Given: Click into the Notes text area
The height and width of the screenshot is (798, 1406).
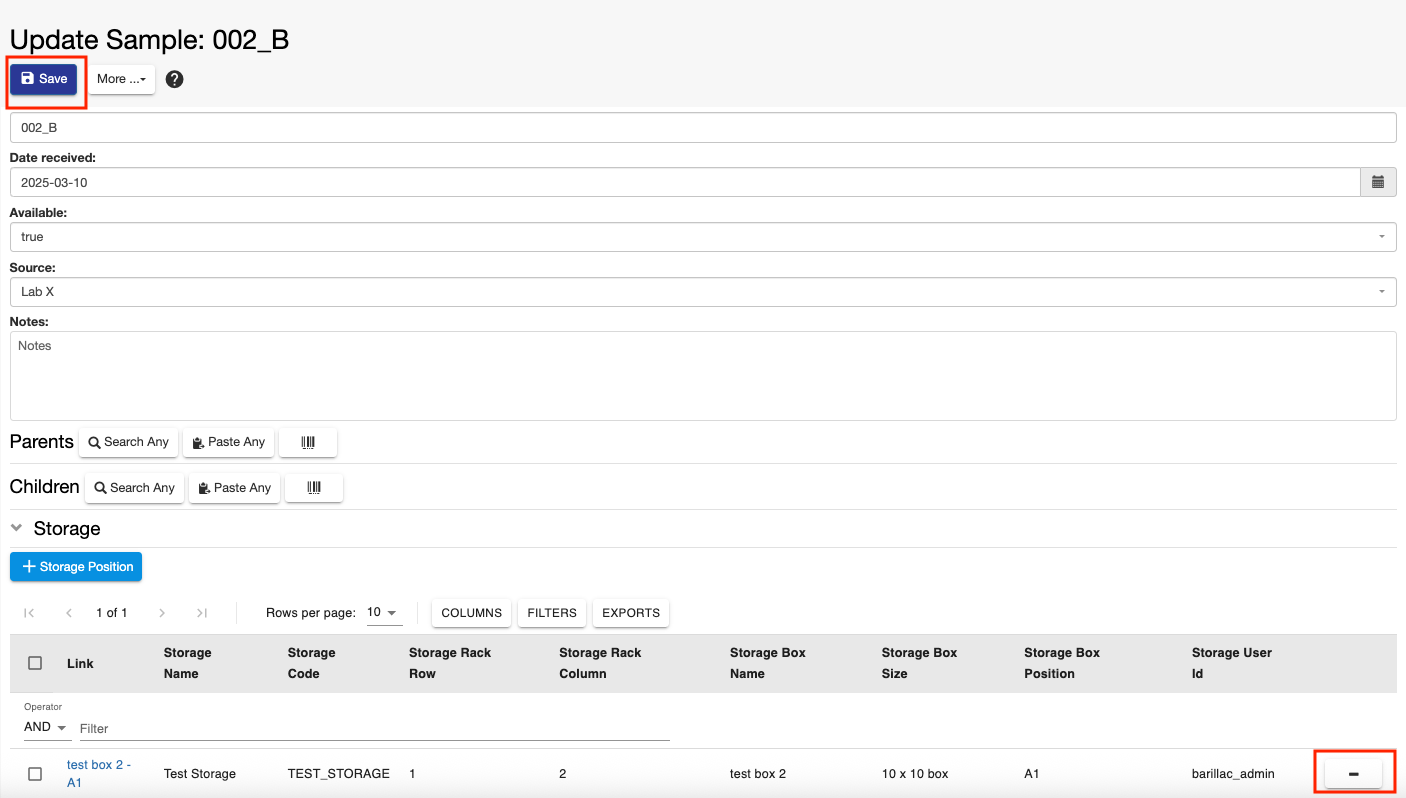Looking at the screenshot, I should click(x=703, y=376).
